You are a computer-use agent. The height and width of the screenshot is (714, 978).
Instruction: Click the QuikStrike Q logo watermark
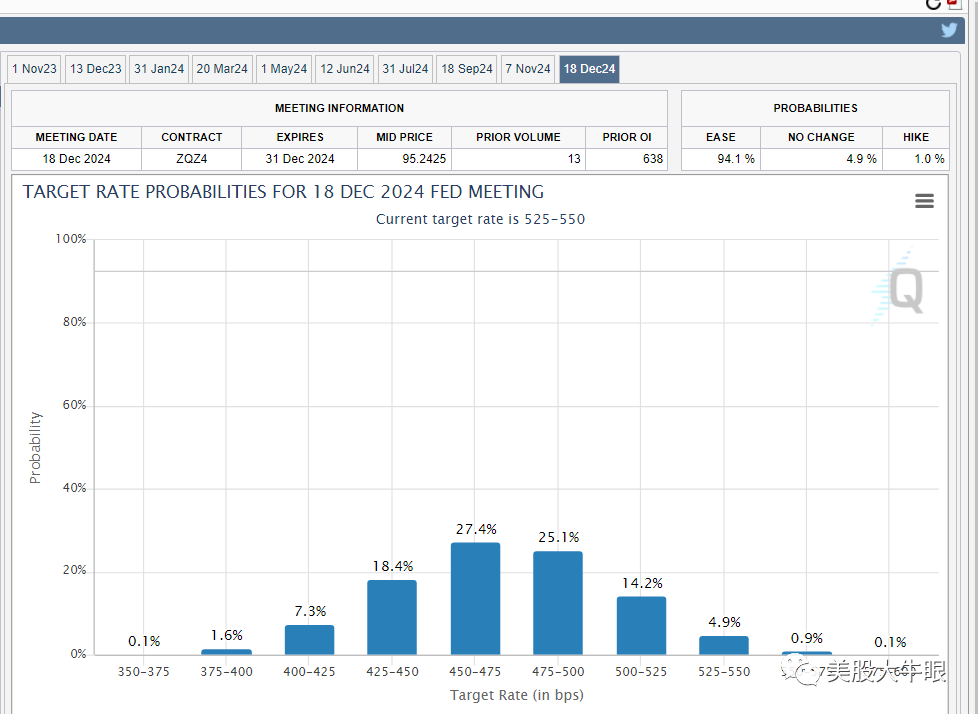[899, 291]
